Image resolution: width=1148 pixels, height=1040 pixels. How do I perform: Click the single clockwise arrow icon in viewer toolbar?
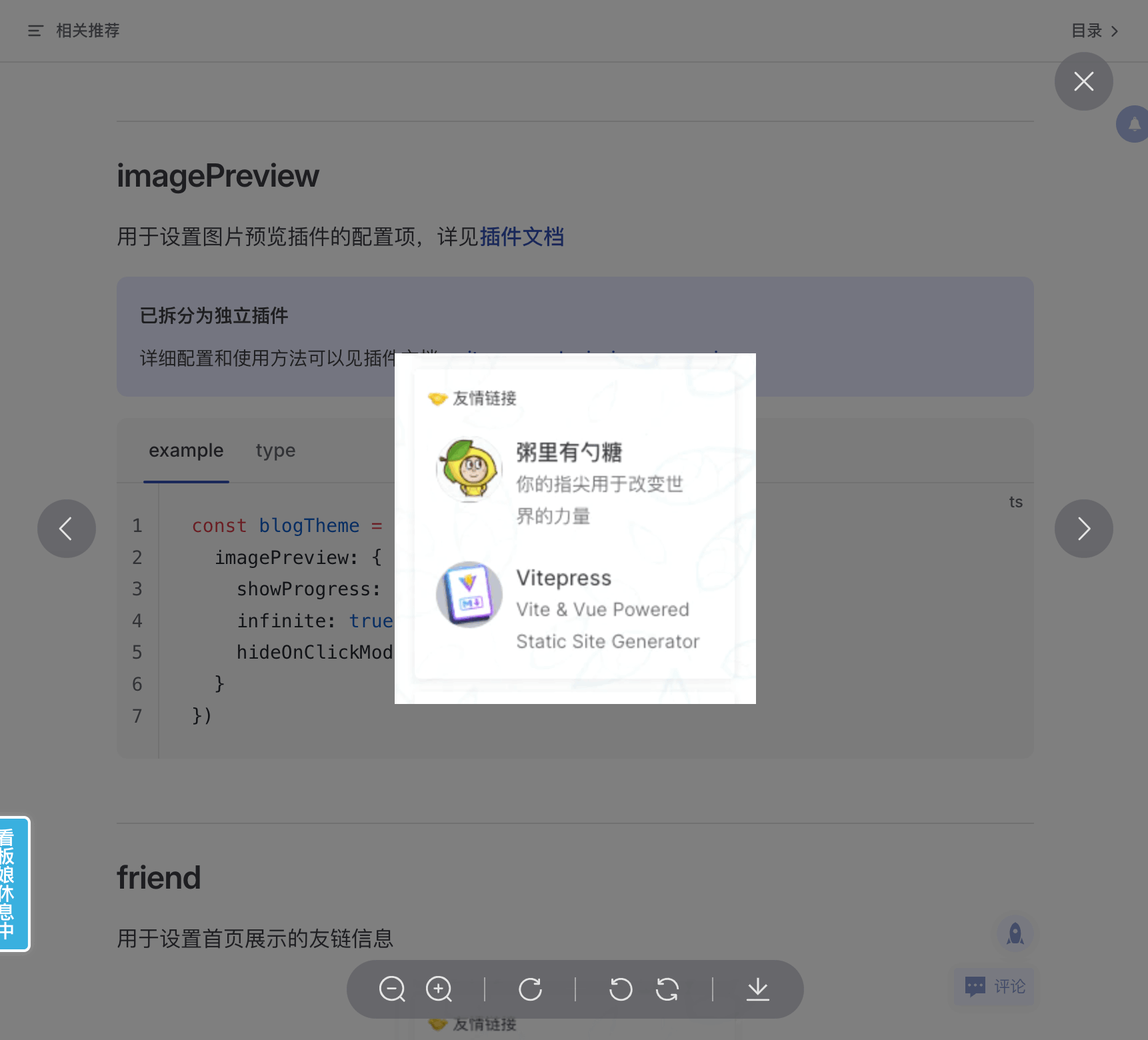click(531, 989)
